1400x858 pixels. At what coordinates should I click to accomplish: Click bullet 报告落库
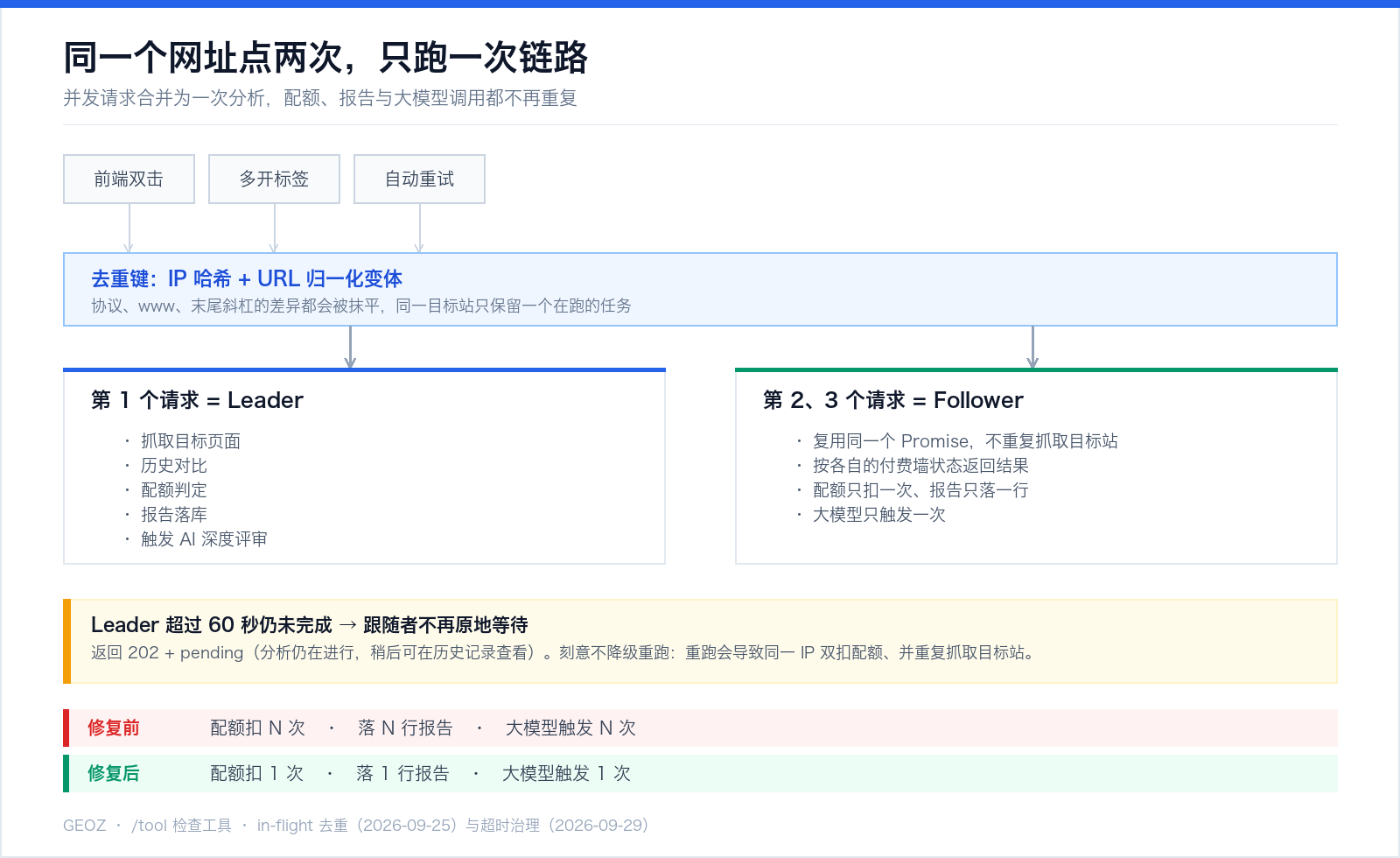174,515
